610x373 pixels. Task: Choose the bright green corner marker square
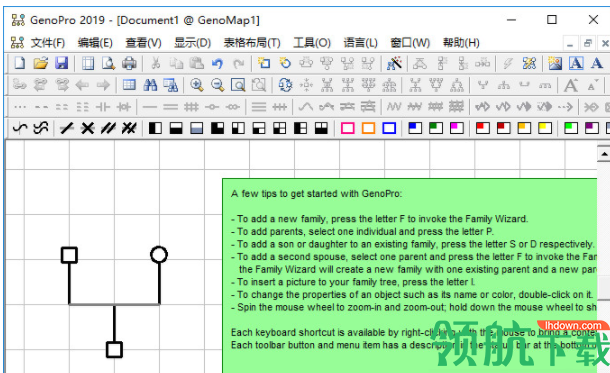[571, 128]
